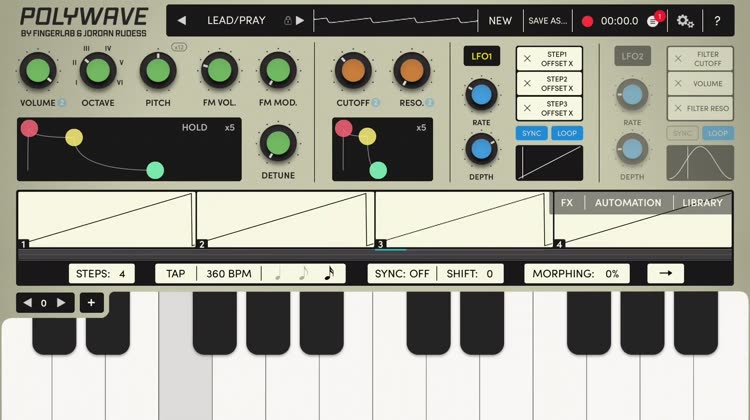
Task: Click the LFO1 DEPTH knob
Action: [x=481, y=149]
